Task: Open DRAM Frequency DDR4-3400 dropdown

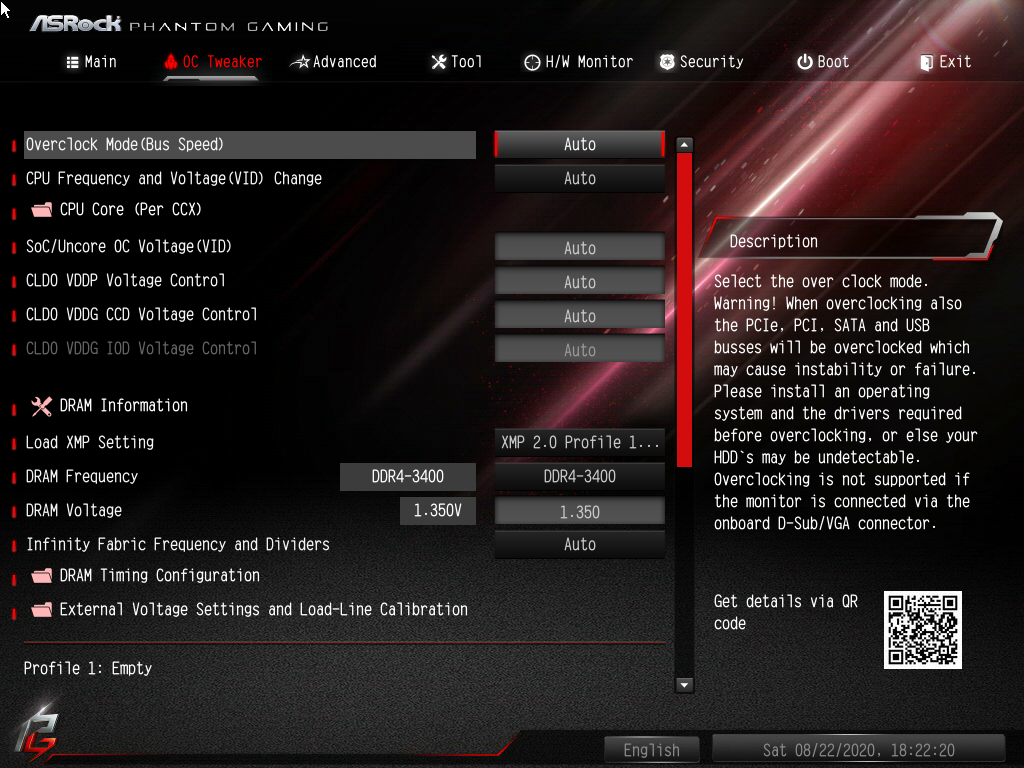Action: click(580, 476)
